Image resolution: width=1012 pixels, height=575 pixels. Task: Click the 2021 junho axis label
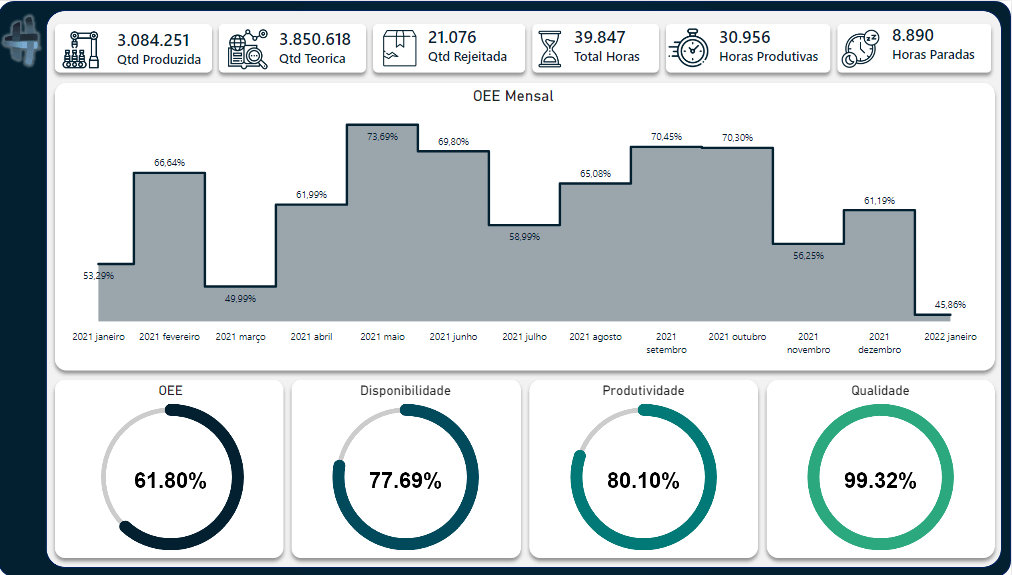(454, 337)
